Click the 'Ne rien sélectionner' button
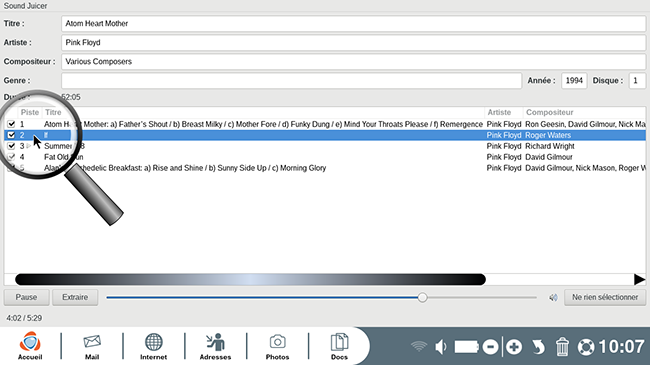The height and width of the screenshot is (365, 650). 605,297
